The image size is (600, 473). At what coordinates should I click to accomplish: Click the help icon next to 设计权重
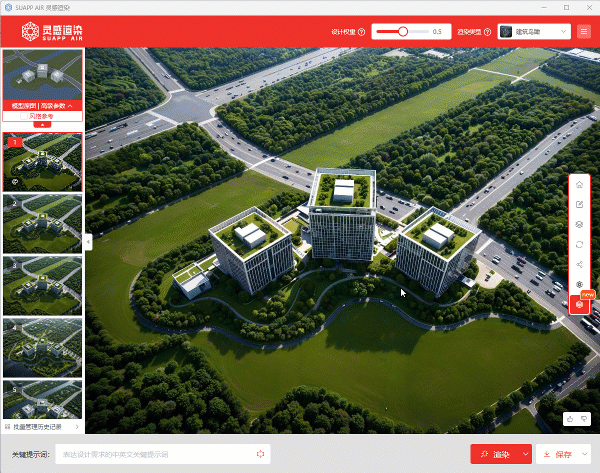tap(363, 32)
